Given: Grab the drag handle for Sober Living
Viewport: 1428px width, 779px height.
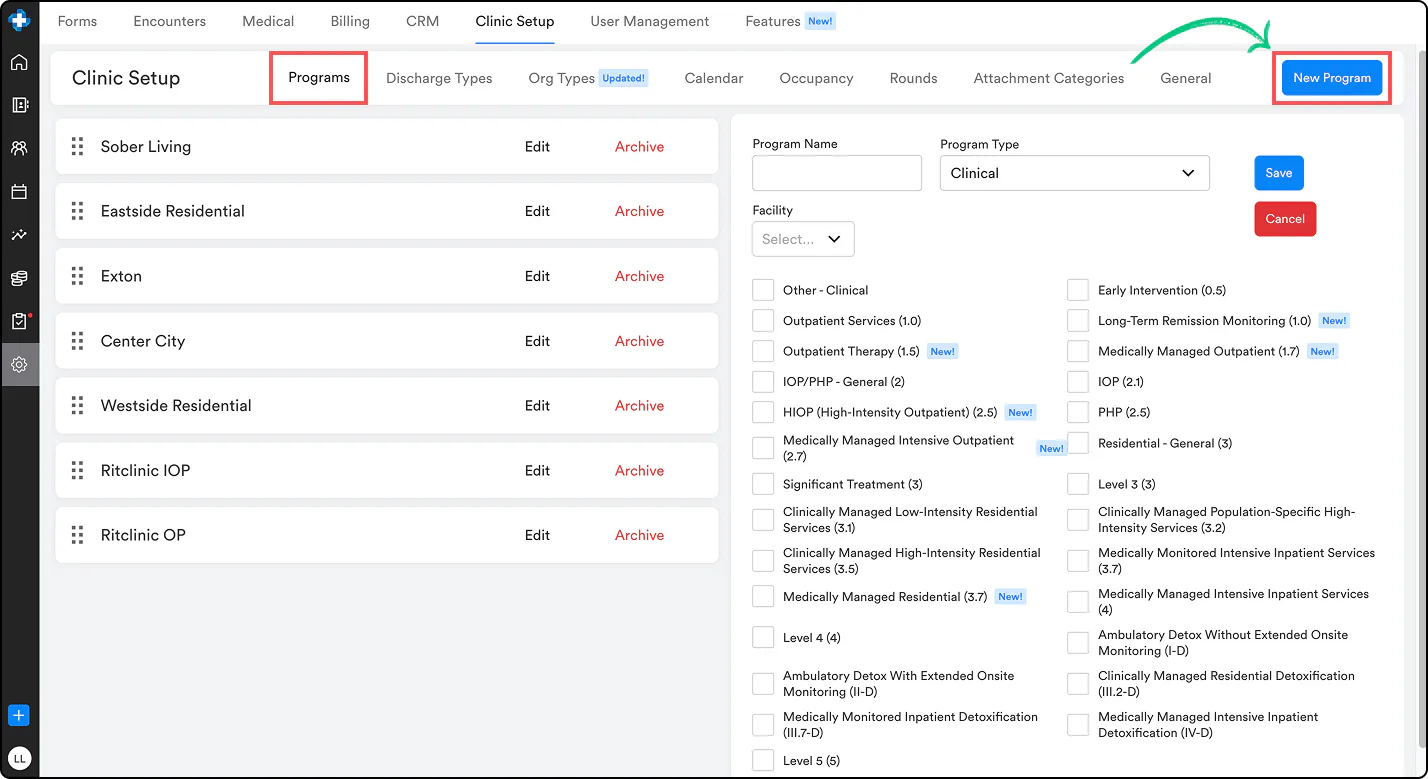Looking at the screenshot, I should [x=77, y=147].
